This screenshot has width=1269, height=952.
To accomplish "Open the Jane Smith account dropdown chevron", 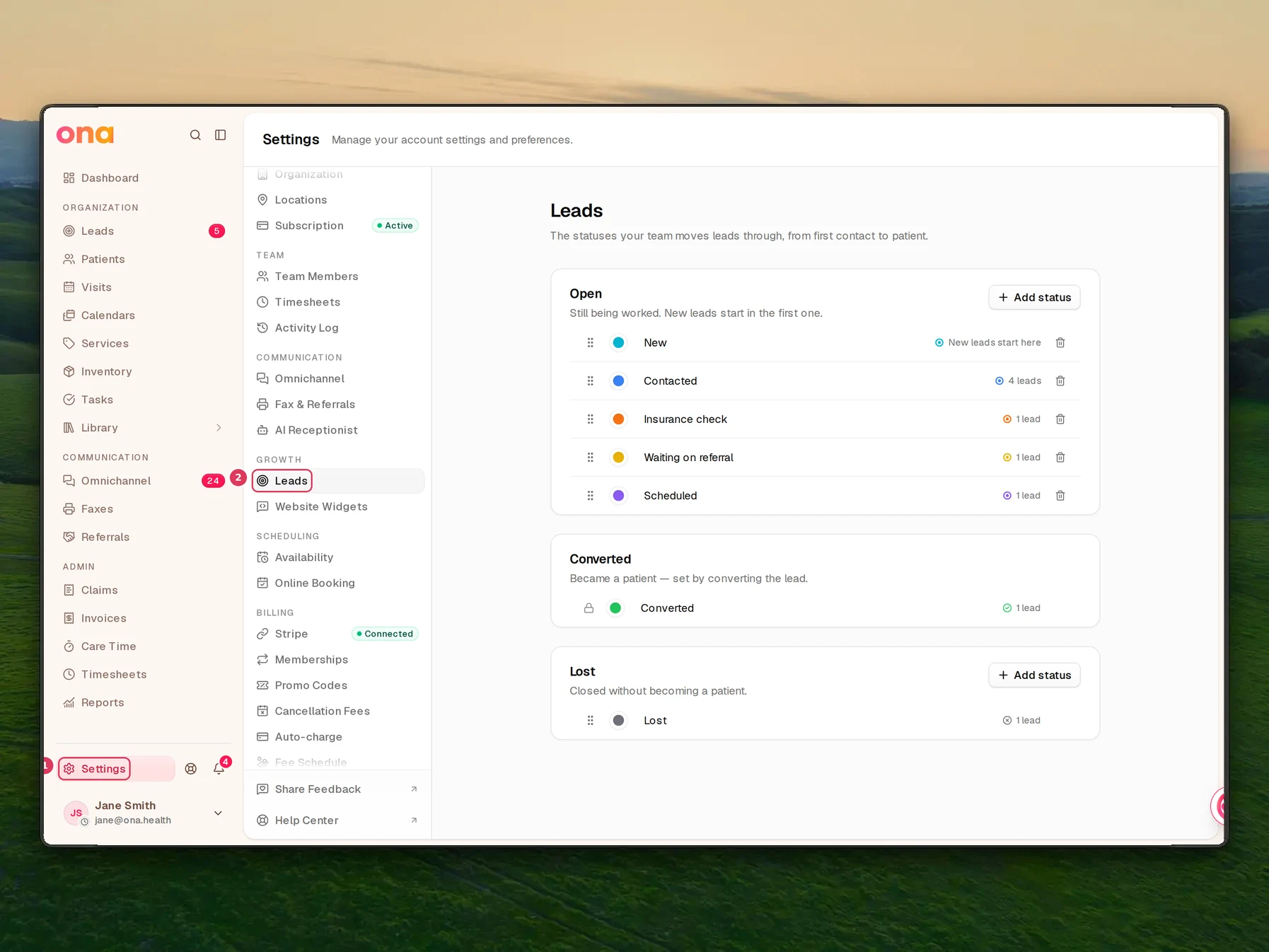I will [218, 813].
